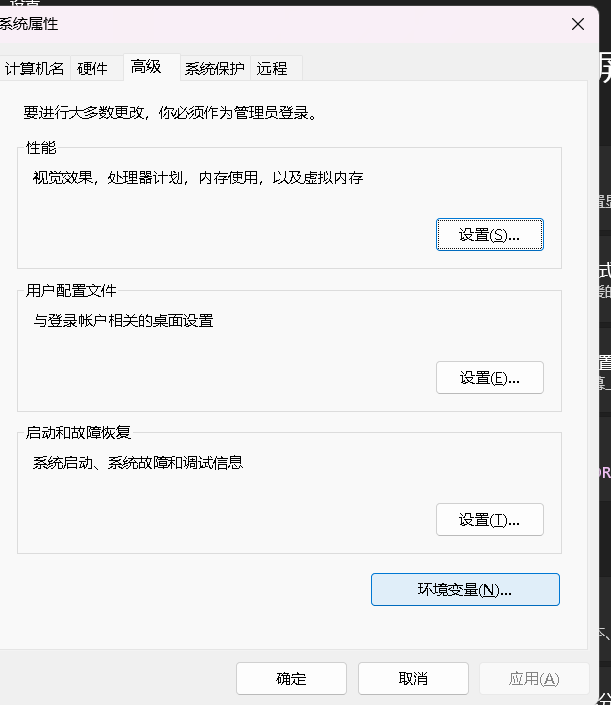Open 环境变量(N)... dialog

(x=465, y=589)
